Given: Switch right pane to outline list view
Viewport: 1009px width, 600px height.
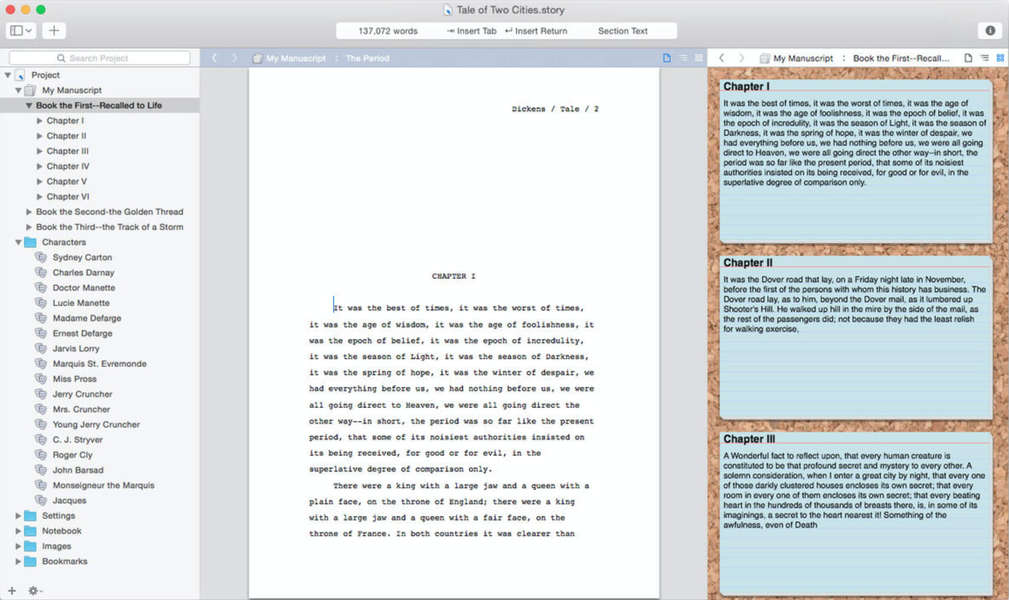Looking at the screenshot, I should 985,58.
